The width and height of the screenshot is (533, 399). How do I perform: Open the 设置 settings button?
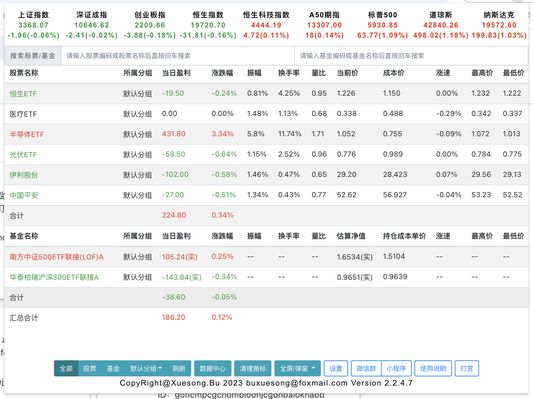click(336, 368)
